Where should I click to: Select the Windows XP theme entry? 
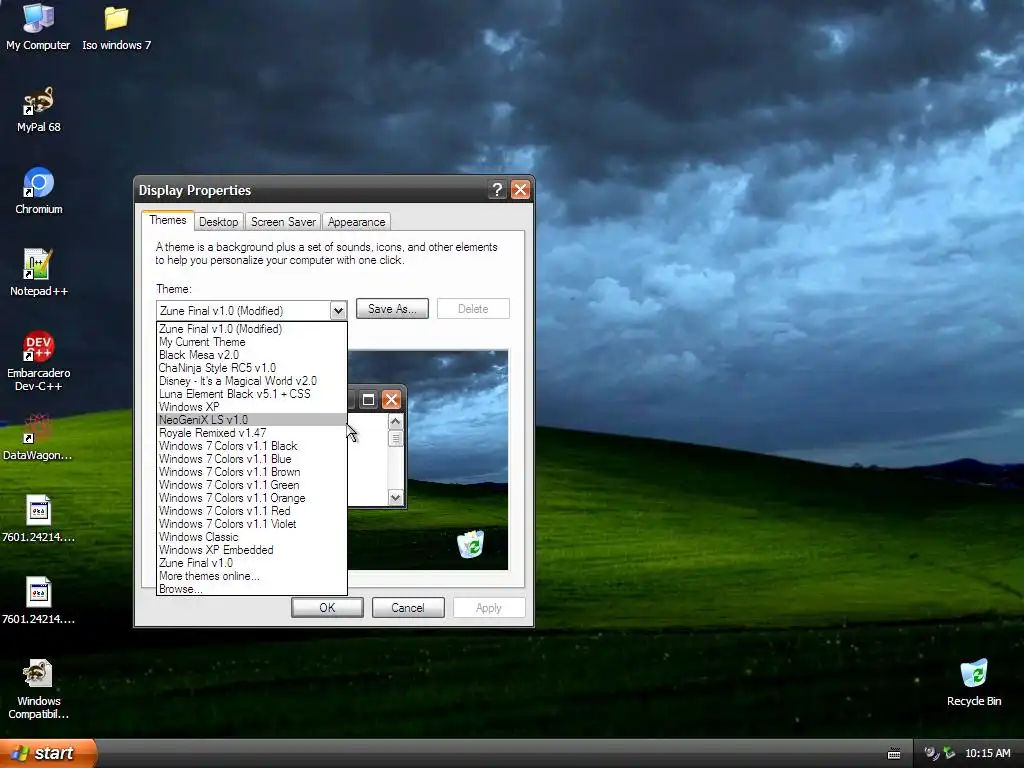252,407
